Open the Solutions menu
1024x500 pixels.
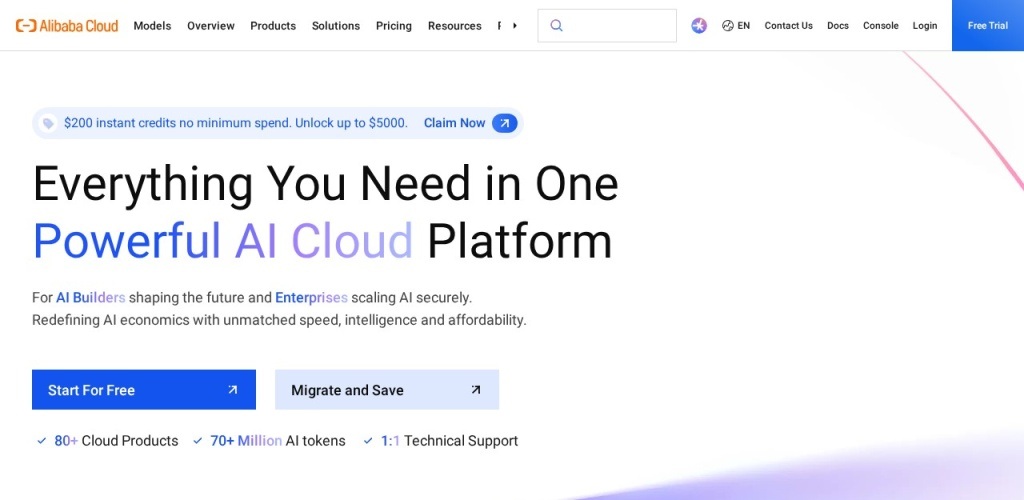click(336, 26)
